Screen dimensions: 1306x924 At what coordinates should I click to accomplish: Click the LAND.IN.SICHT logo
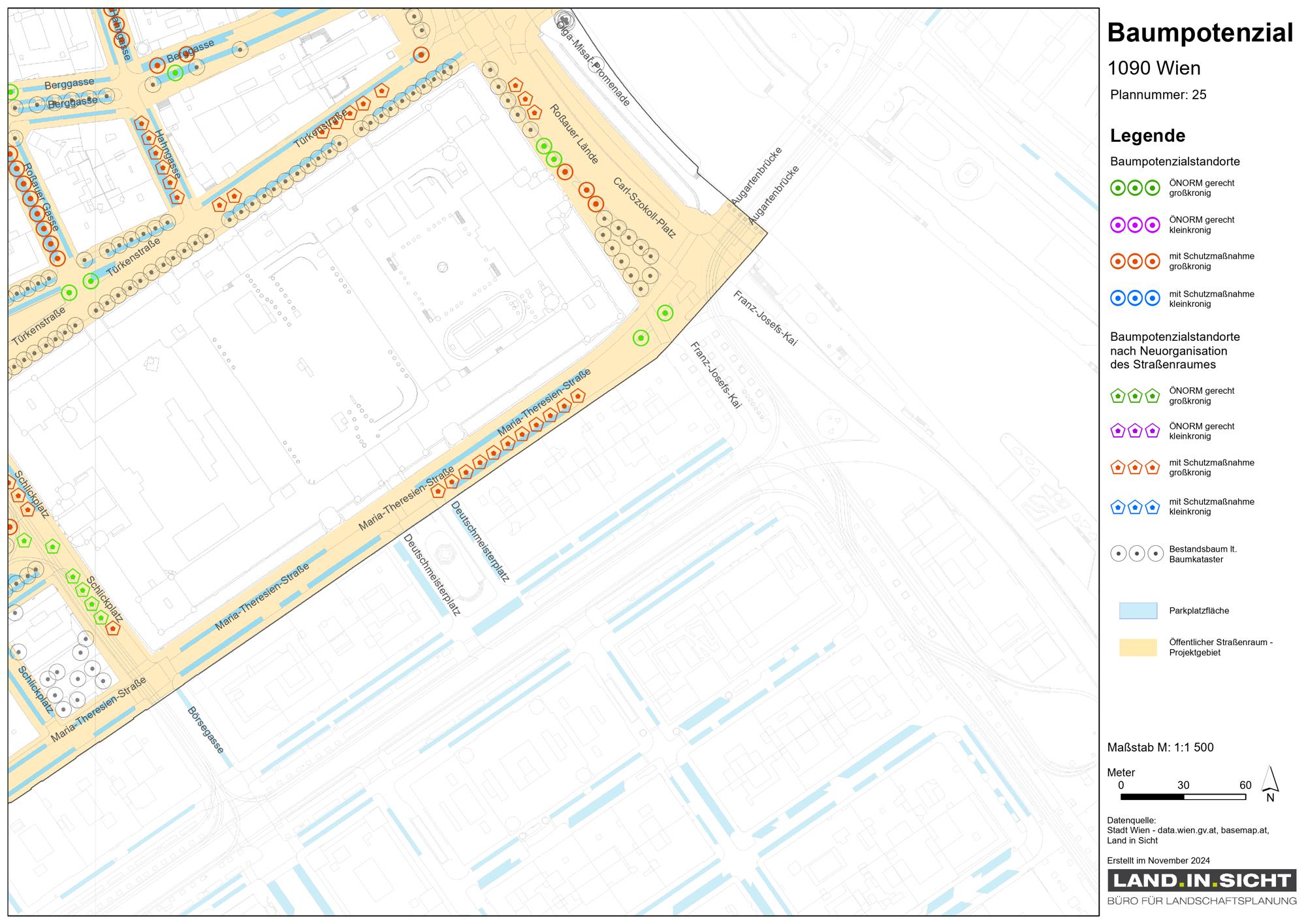(1202, 880)
